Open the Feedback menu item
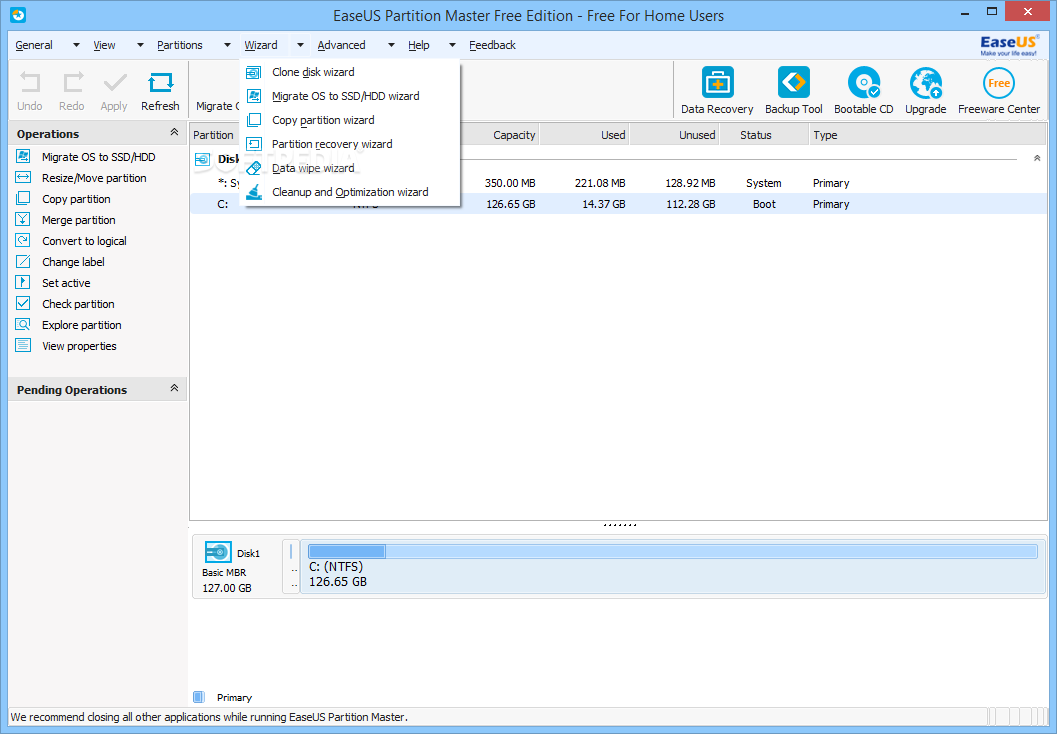The image size is (1057, 734). tap(493, 45)
